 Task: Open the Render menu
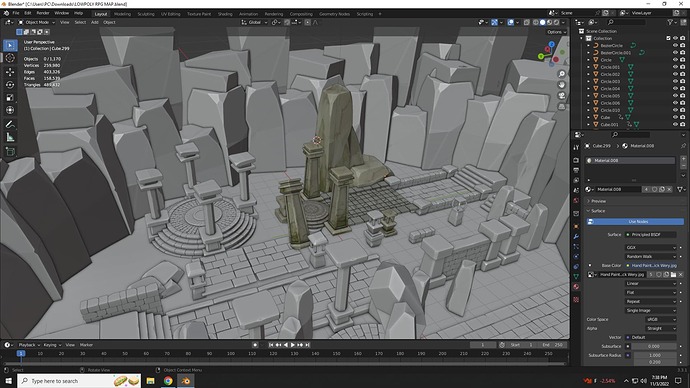(43, 13)
